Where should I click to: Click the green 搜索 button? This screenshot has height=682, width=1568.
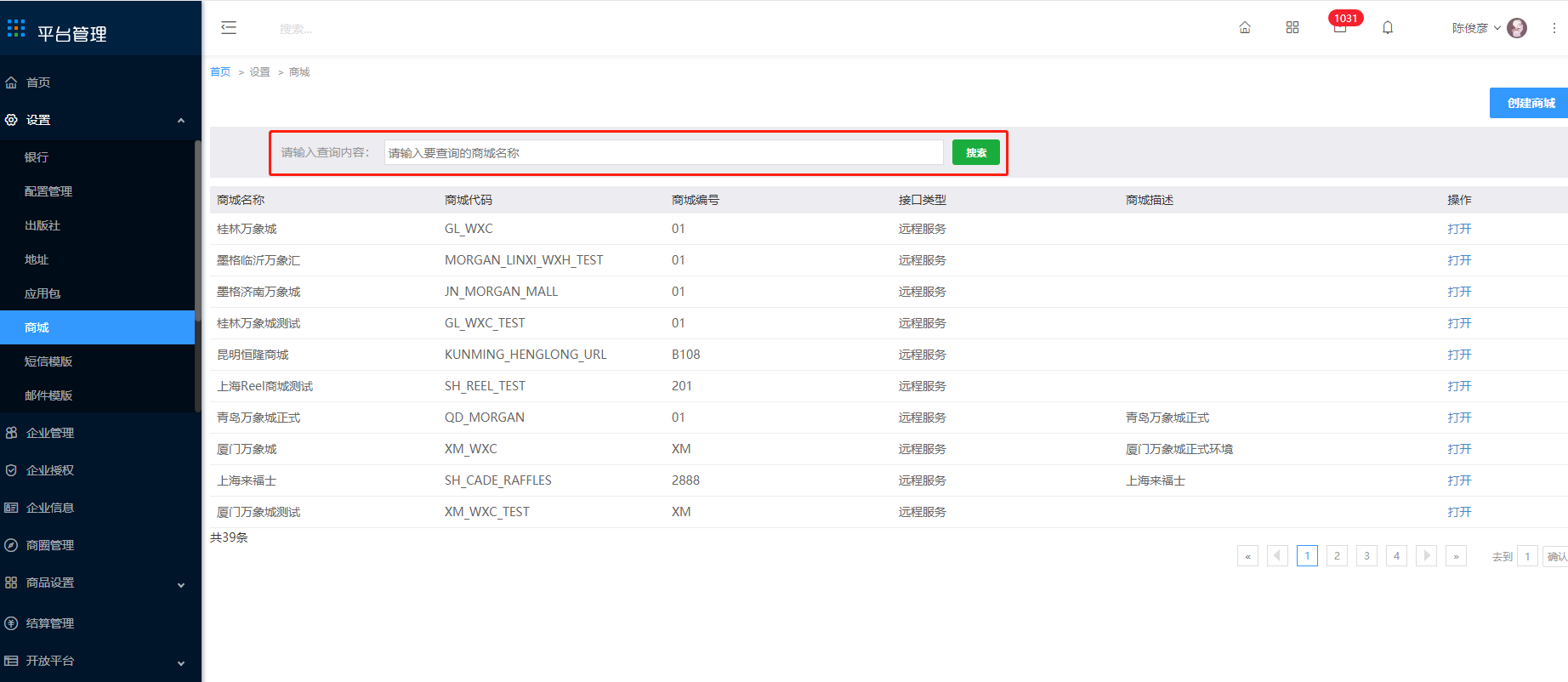click(x=976, y=153)
